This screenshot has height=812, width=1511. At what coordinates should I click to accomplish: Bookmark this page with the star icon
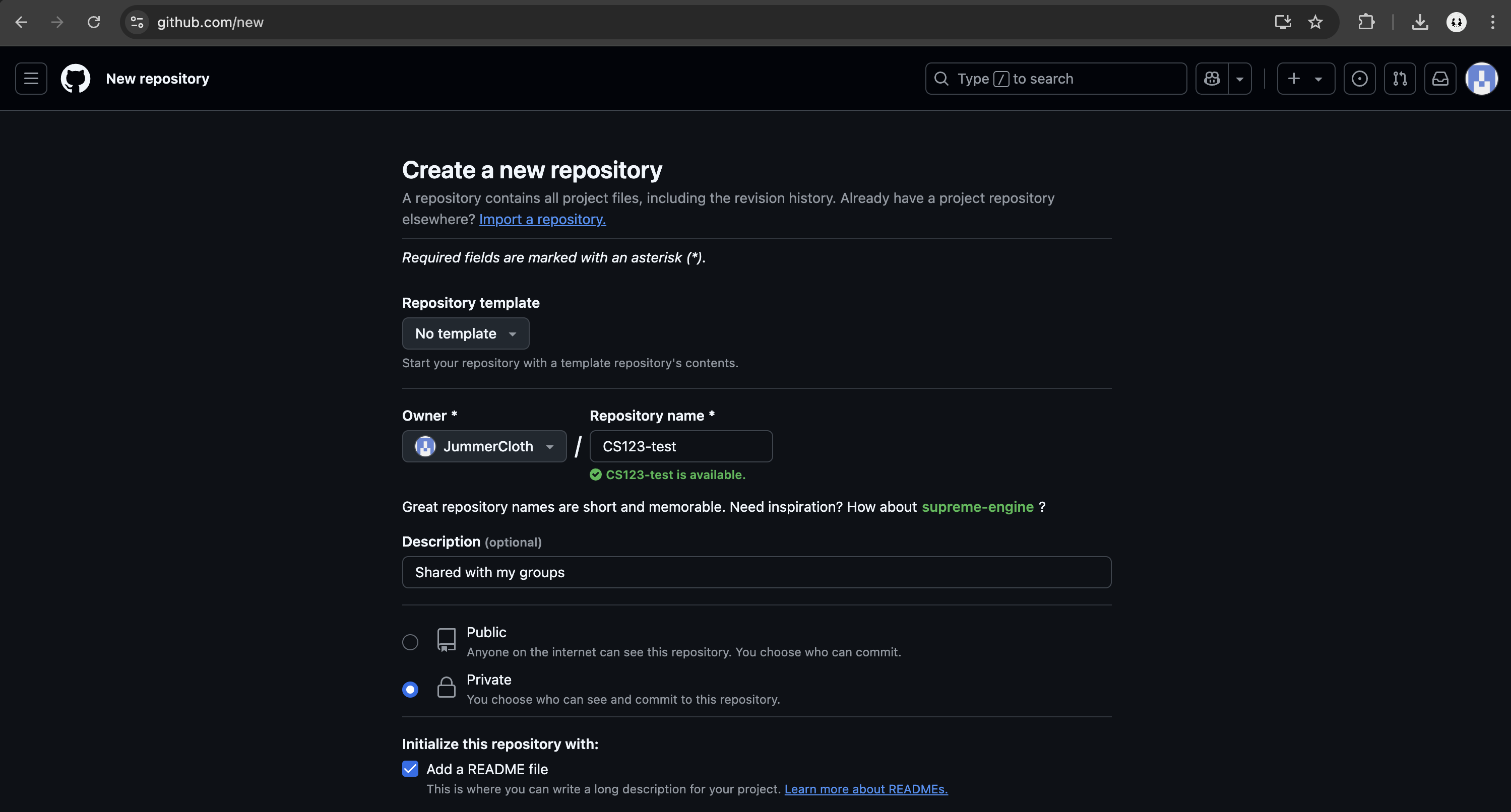(x=1315, y=22)
